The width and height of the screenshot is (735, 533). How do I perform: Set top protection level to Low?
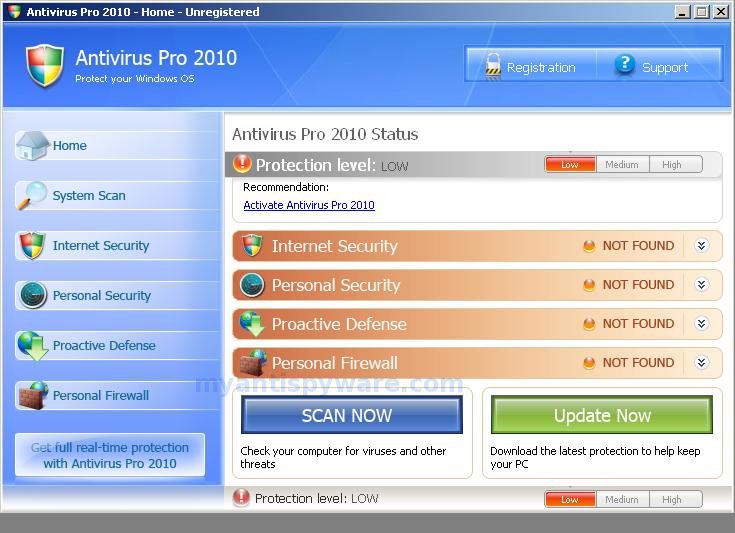click(570, 165)
